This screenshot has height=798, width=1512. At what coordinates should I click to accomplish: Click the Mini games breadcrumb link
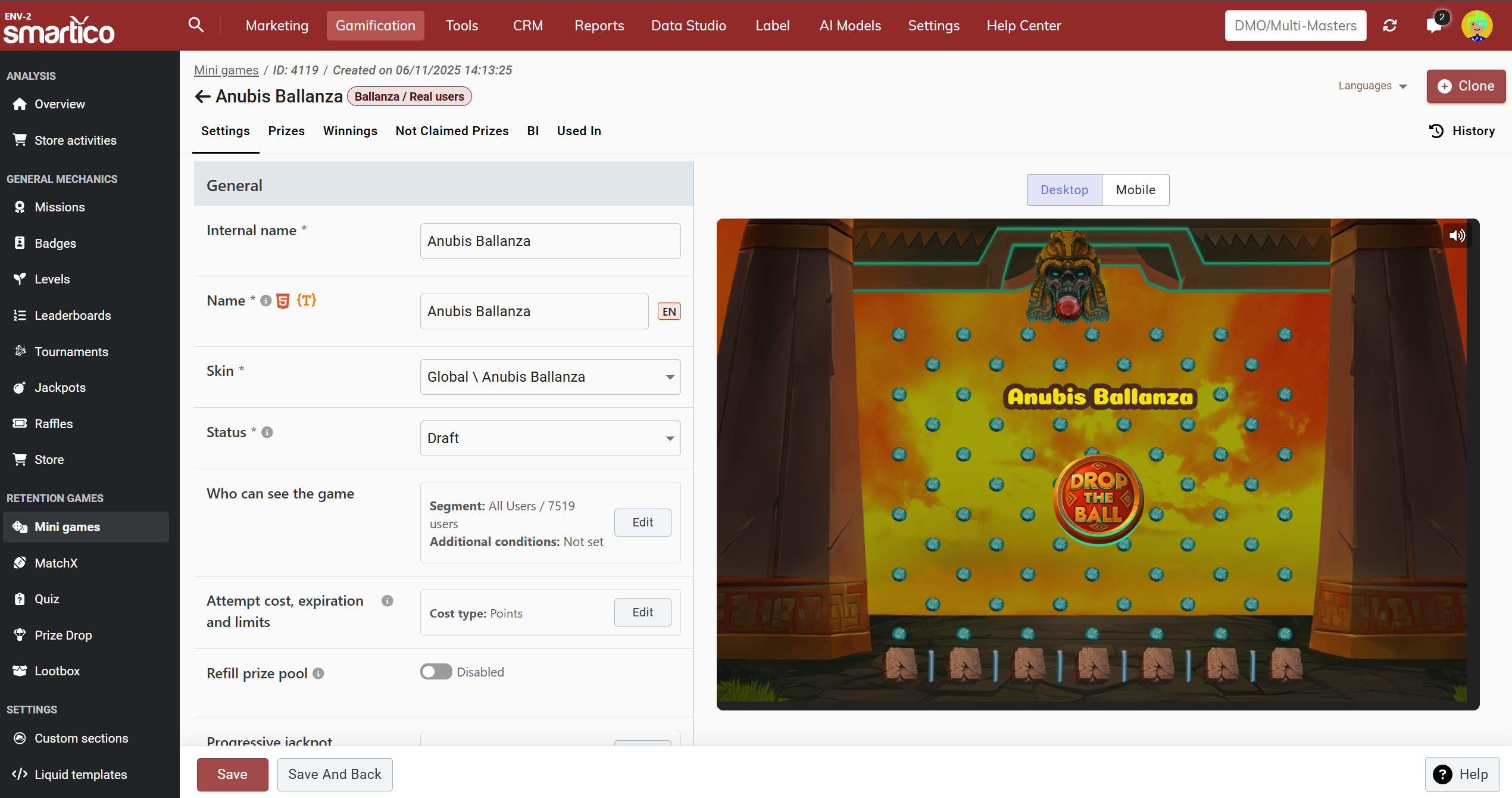226,70
